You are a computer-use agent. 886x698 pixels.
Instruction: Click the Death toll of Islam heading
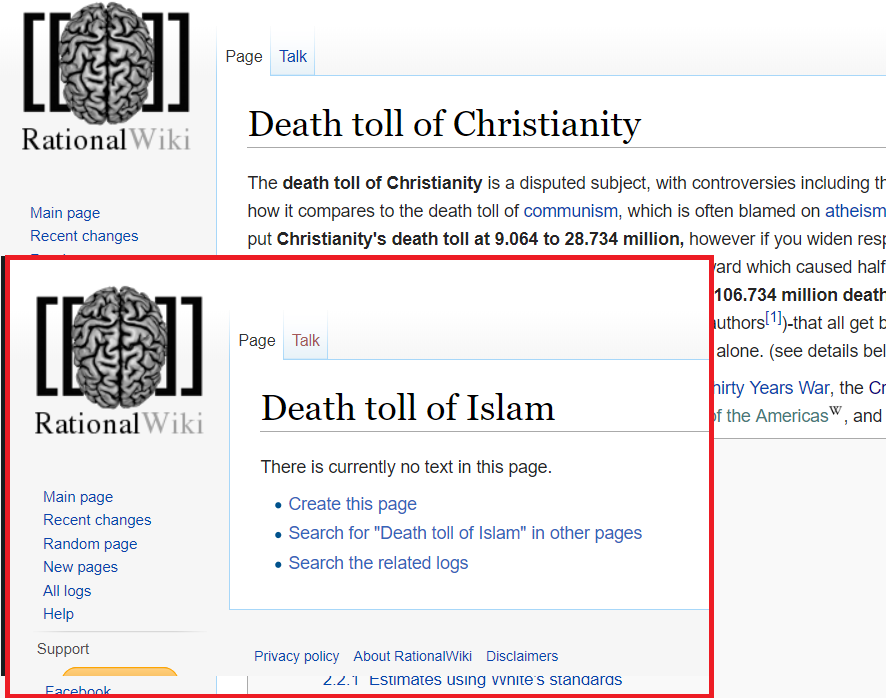point(408,407)
